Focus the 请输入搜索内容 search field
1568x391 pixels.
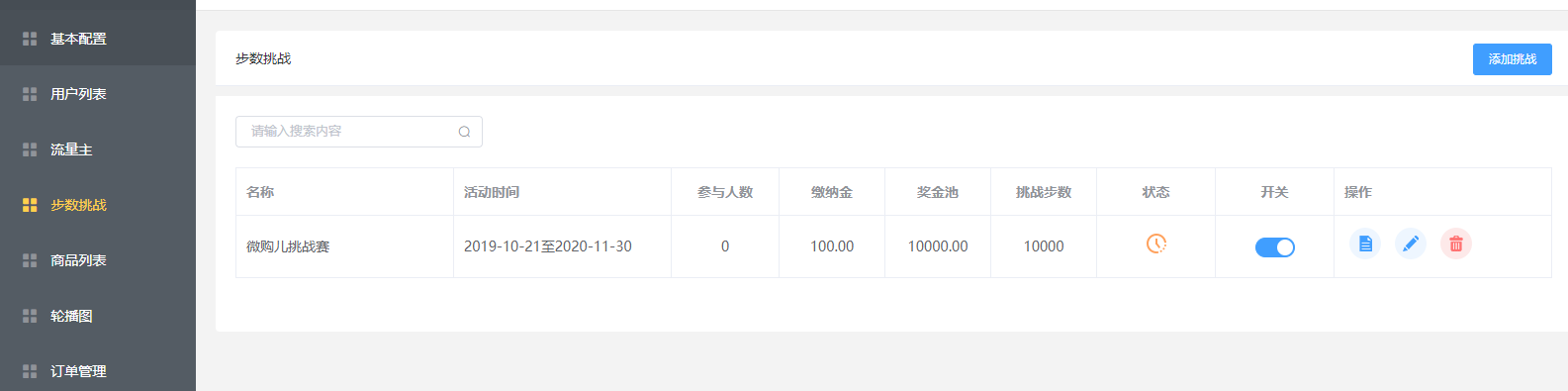click(x=358, y=132)
